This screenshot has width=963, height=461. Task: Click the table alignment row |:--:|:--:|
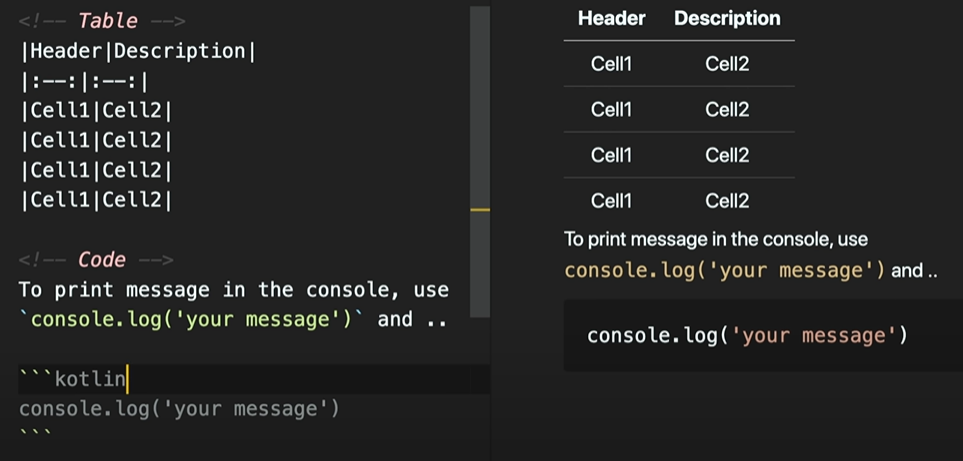pyautogui.click(x=84, y=81)
